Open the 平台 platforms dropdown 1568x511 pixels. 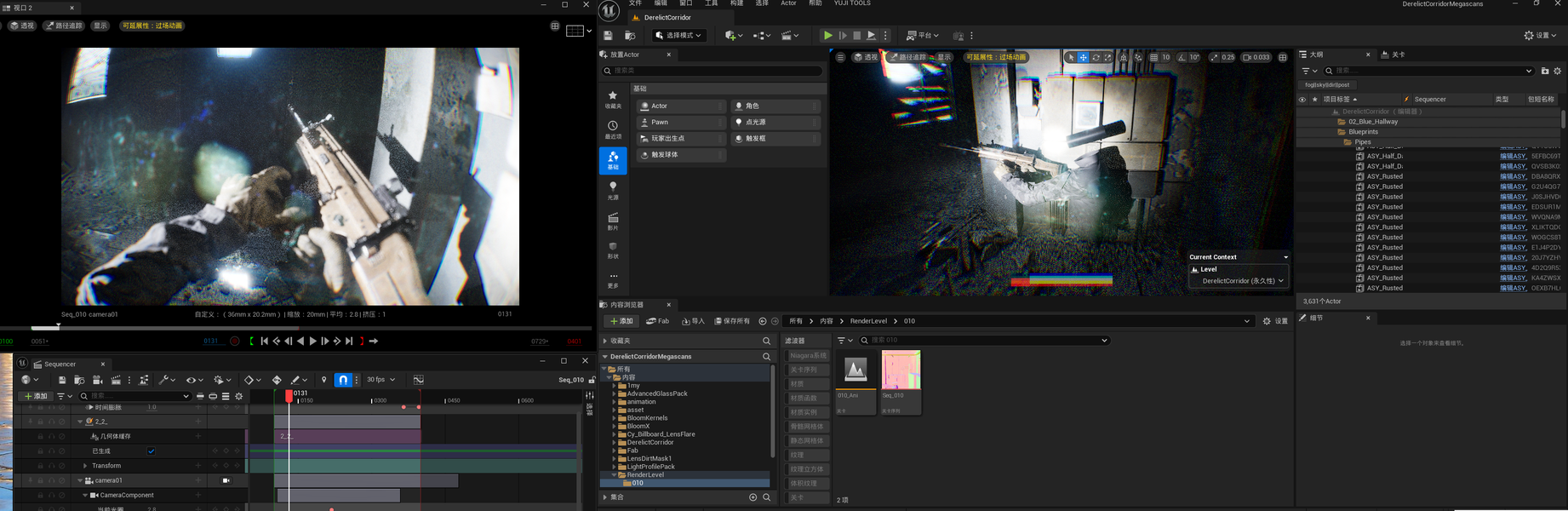click(923, 36)
